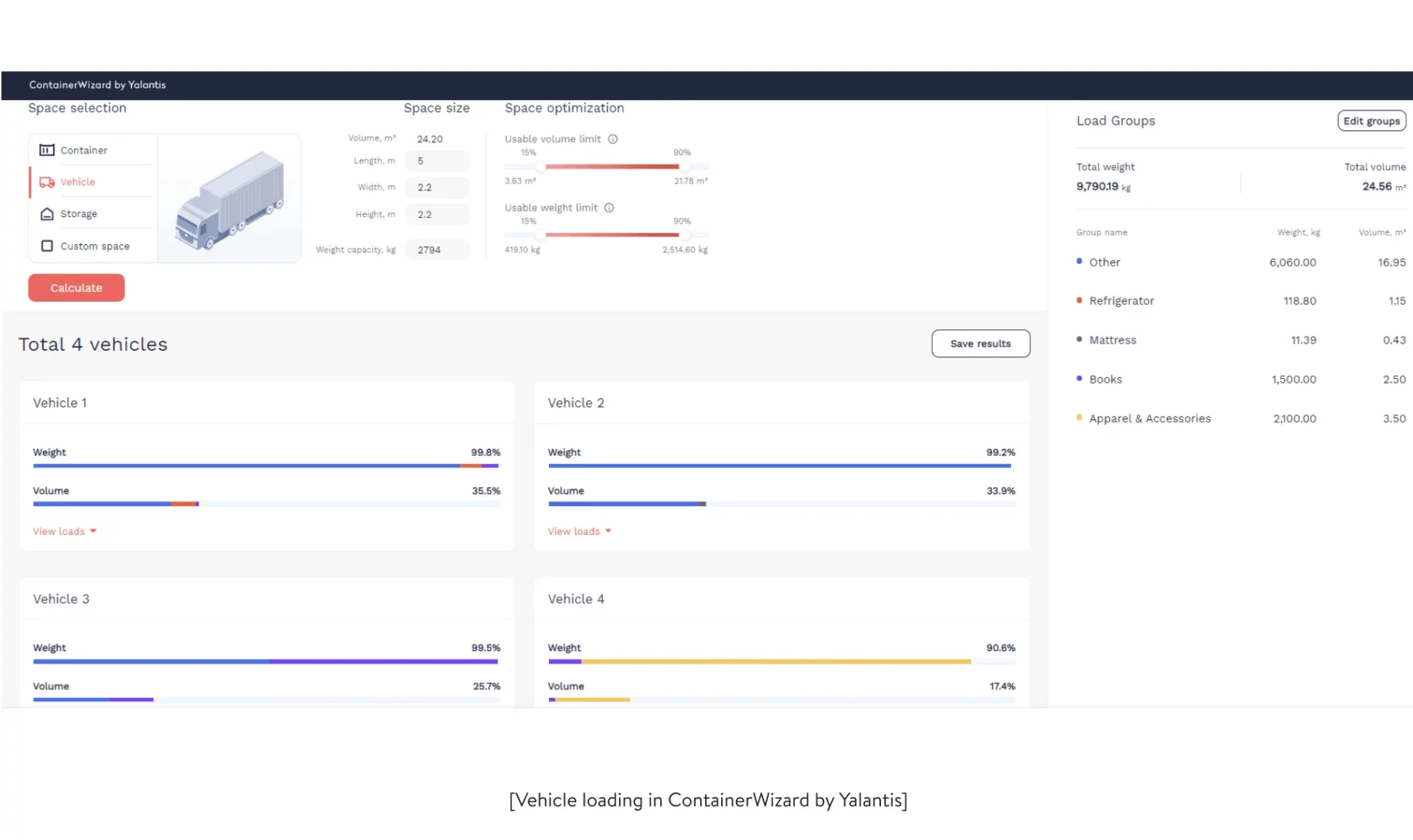The height and width of the screenshot is (840, 1413).
Task: Choose Custom space as the space type
Action: click(x=94, y=246)
